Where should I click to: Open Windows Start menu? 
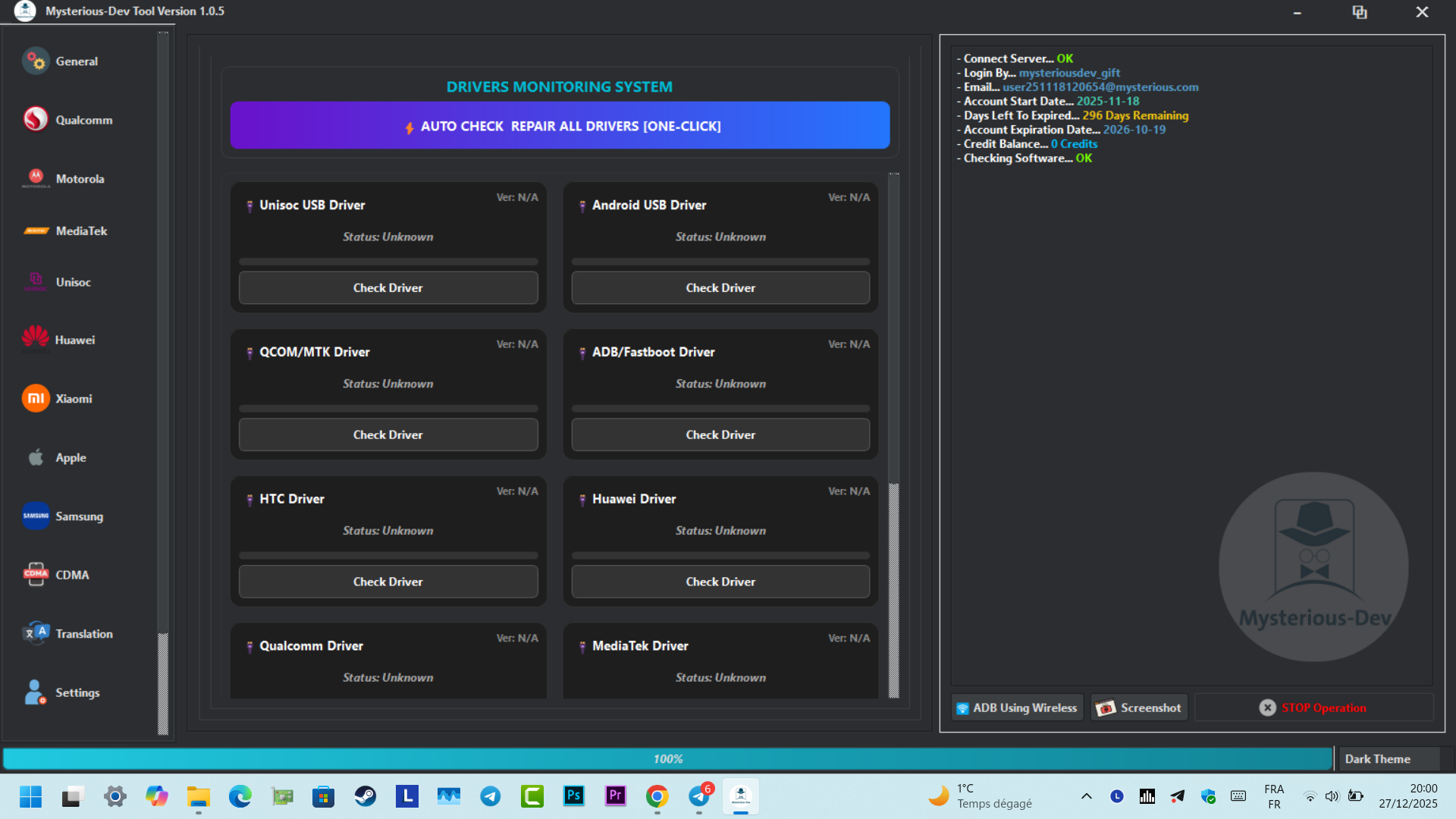pyautogui.click(x=31, y=796)
